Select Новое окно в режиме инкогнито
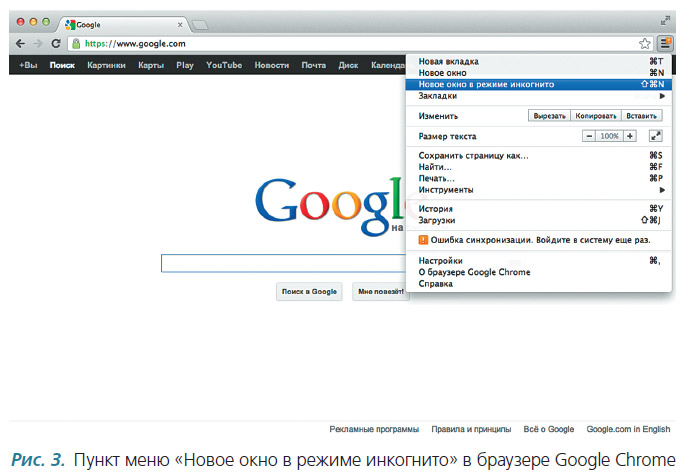This screenshot has height=476, width=688. click(538, 84)
